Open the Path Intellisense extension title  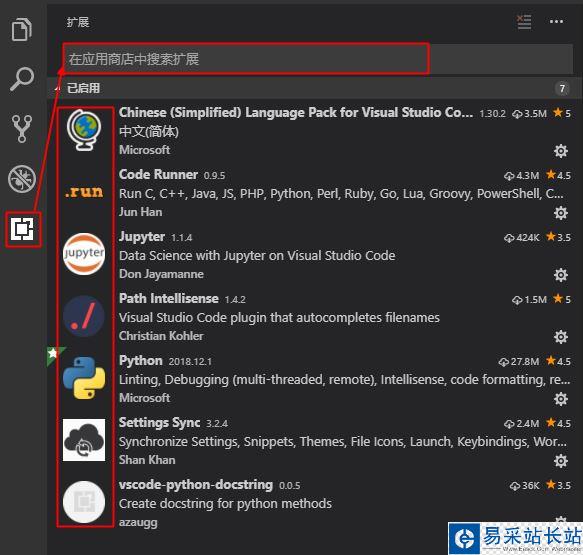click(x=169, y=299)
